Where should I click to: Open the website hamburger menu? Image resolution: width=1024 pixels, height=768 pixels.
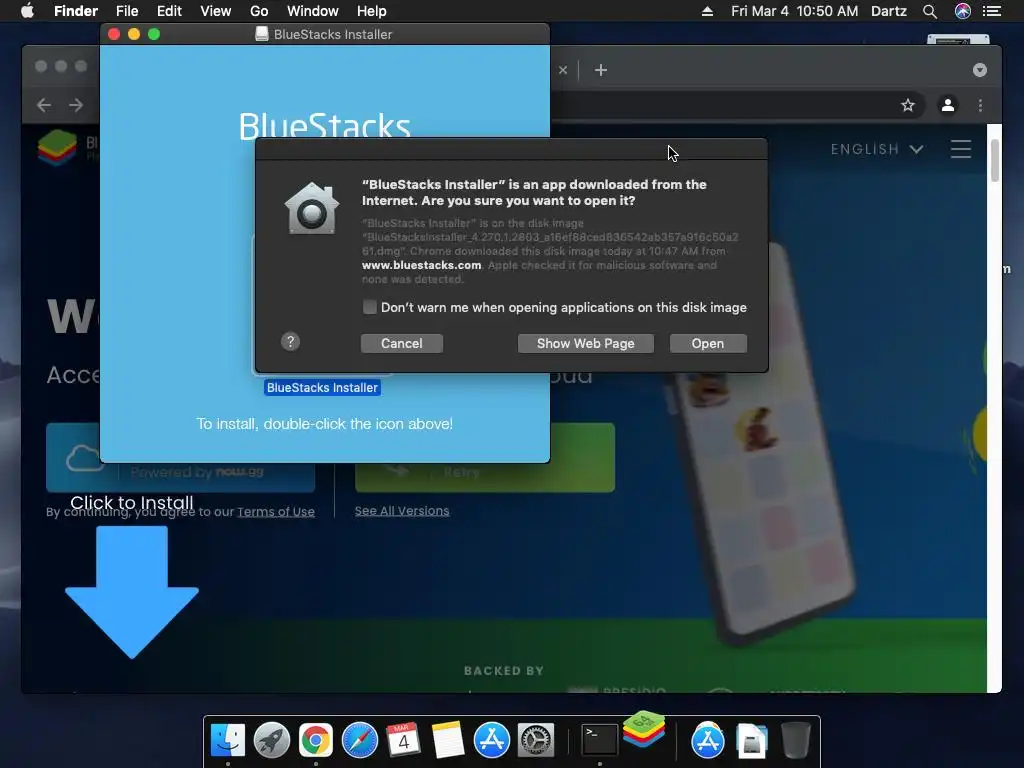(961, 150)
